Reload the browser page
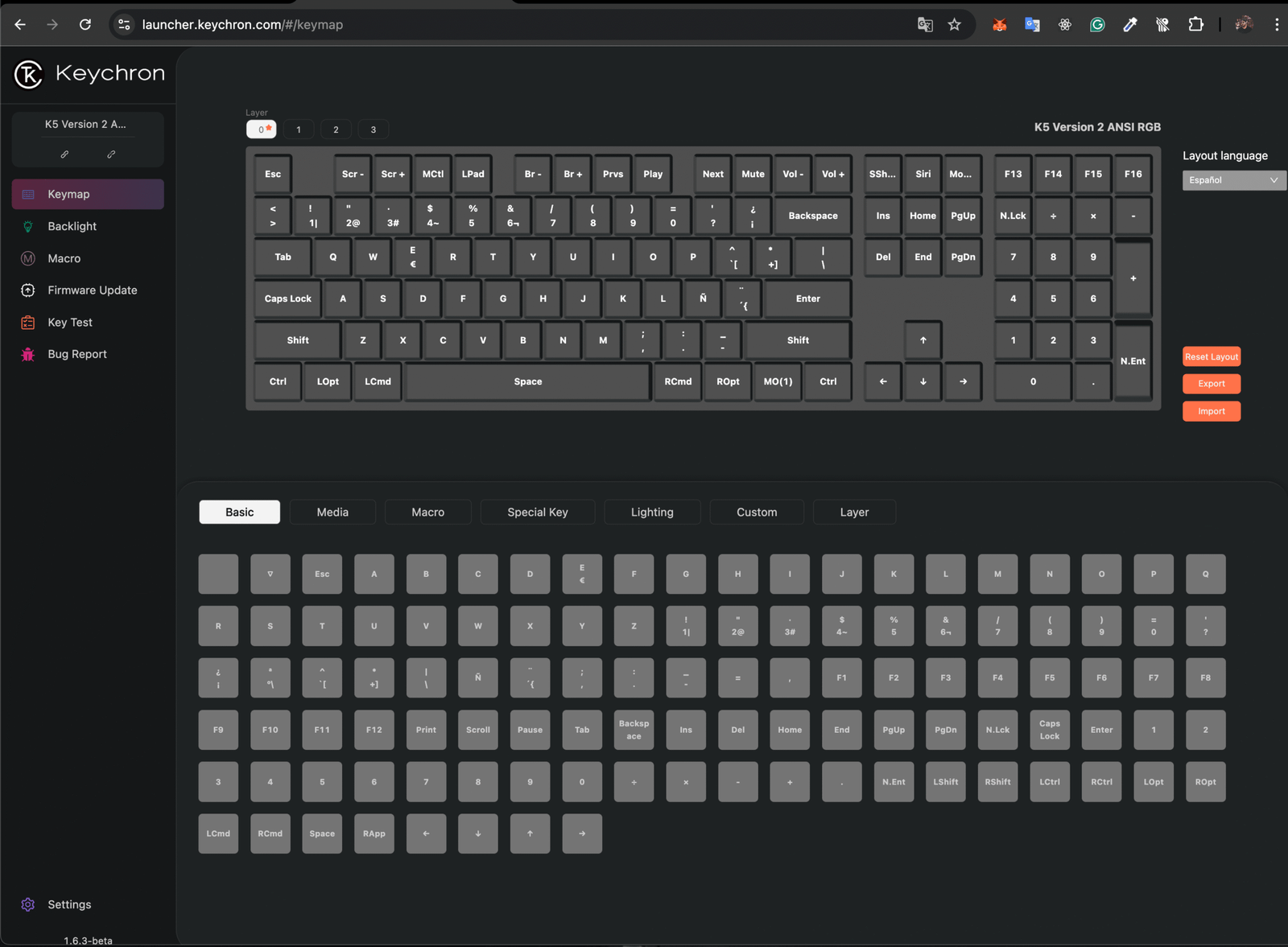 point(85,24)
